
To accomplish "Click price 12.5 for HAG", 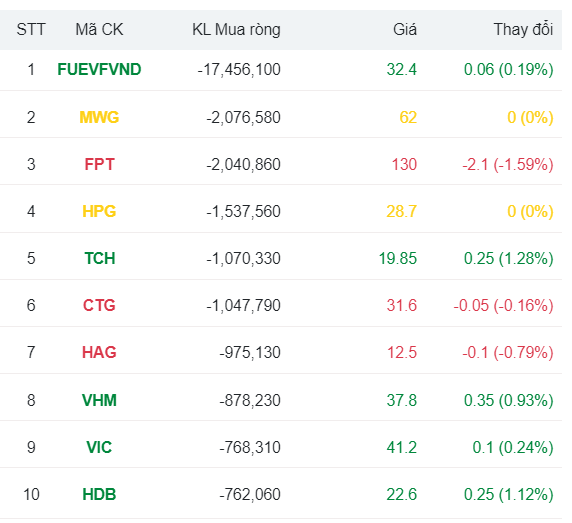I will pyautogui.click(x=402, y=352).
